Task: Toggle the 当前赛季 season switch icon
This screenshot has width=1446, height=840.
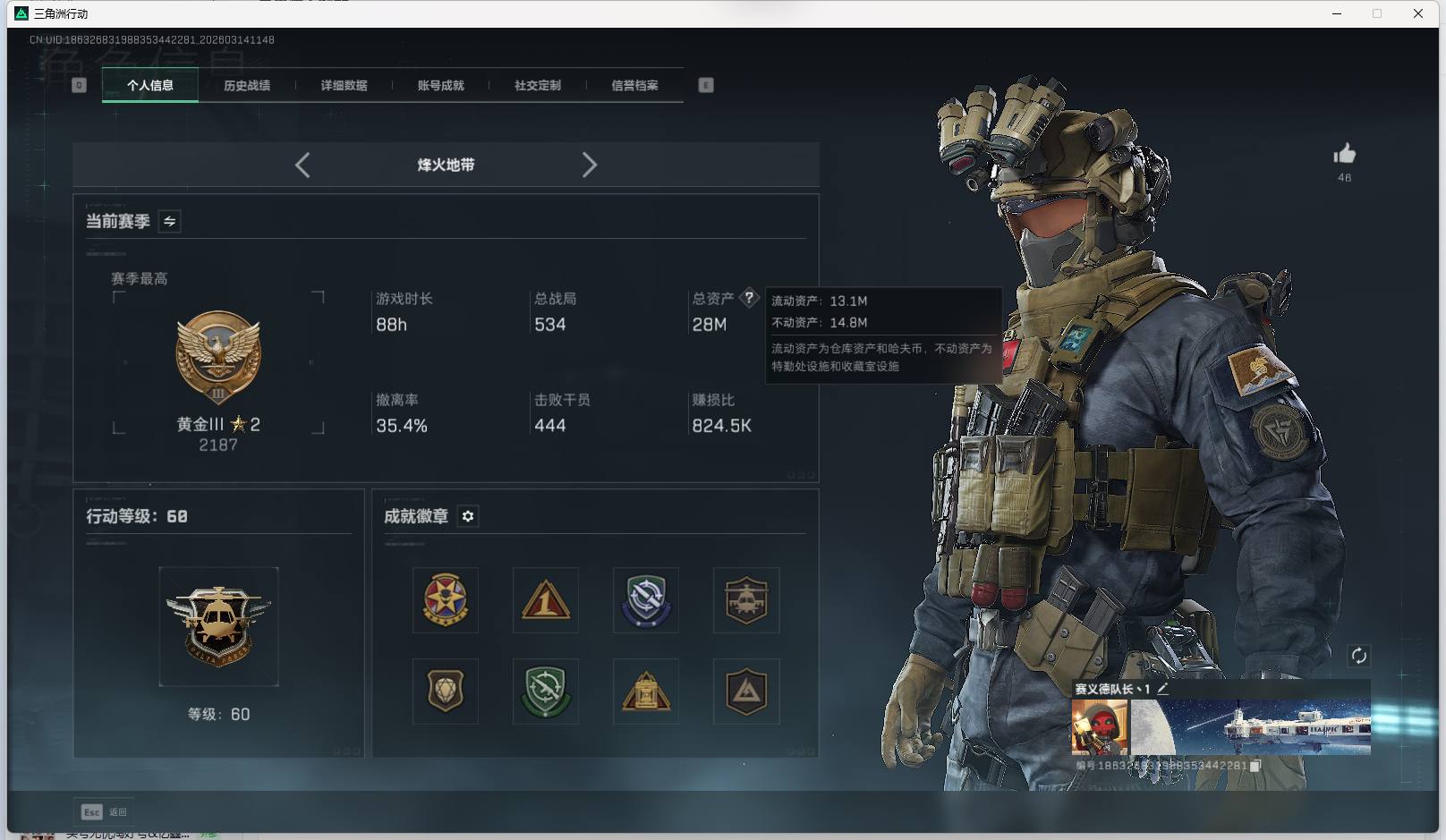Action: pyautogui.click(x=169, y=221)
